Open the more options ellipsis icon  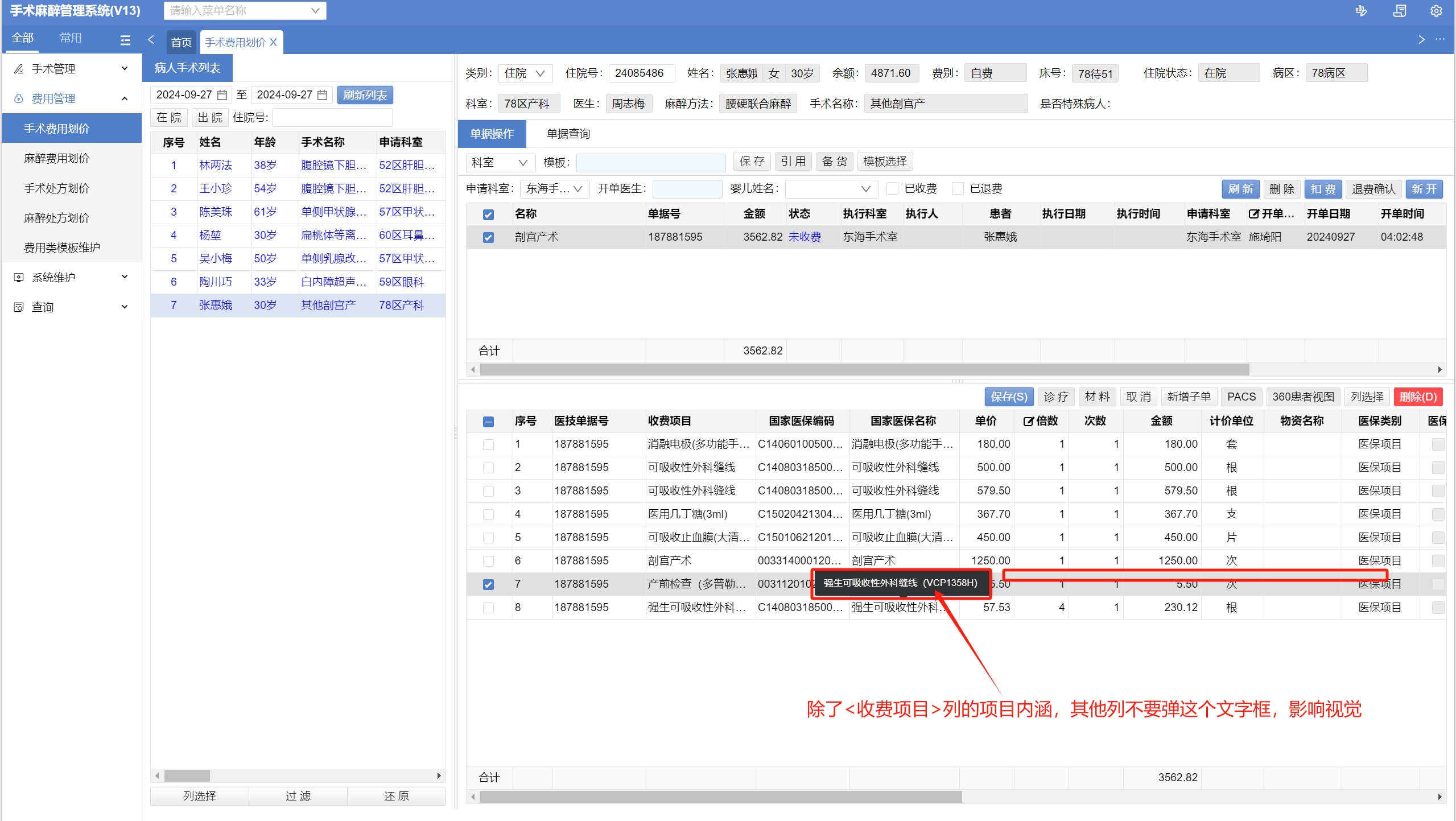1439,39
